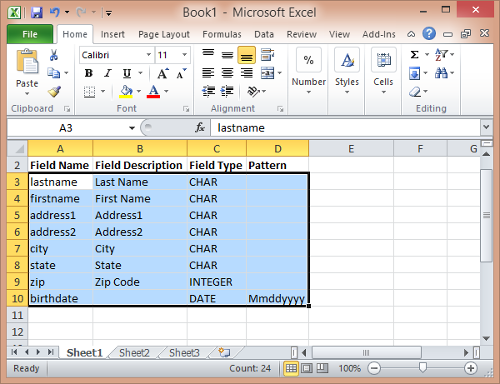This screenshot has width=500, height=384.
Task: Click the AutoSum sigma icon
Action: coord(414,55)
